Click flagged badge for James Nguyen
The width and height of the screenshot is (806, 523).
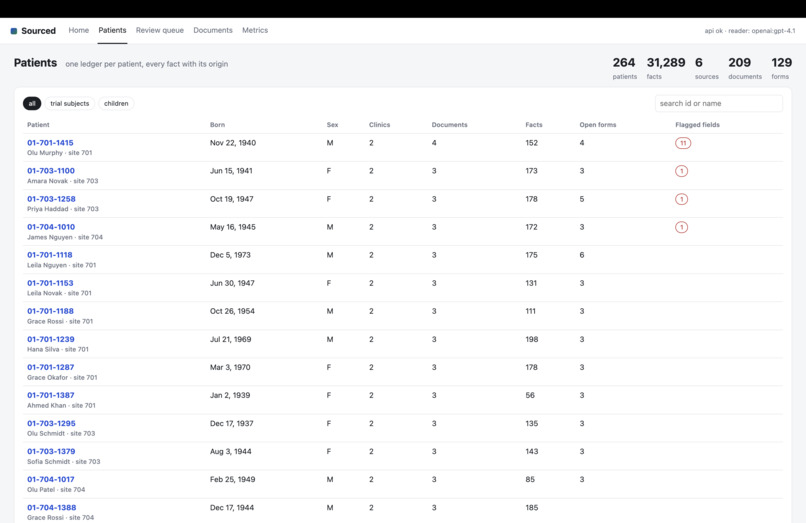pyautogui.click(x=681, y=227)
